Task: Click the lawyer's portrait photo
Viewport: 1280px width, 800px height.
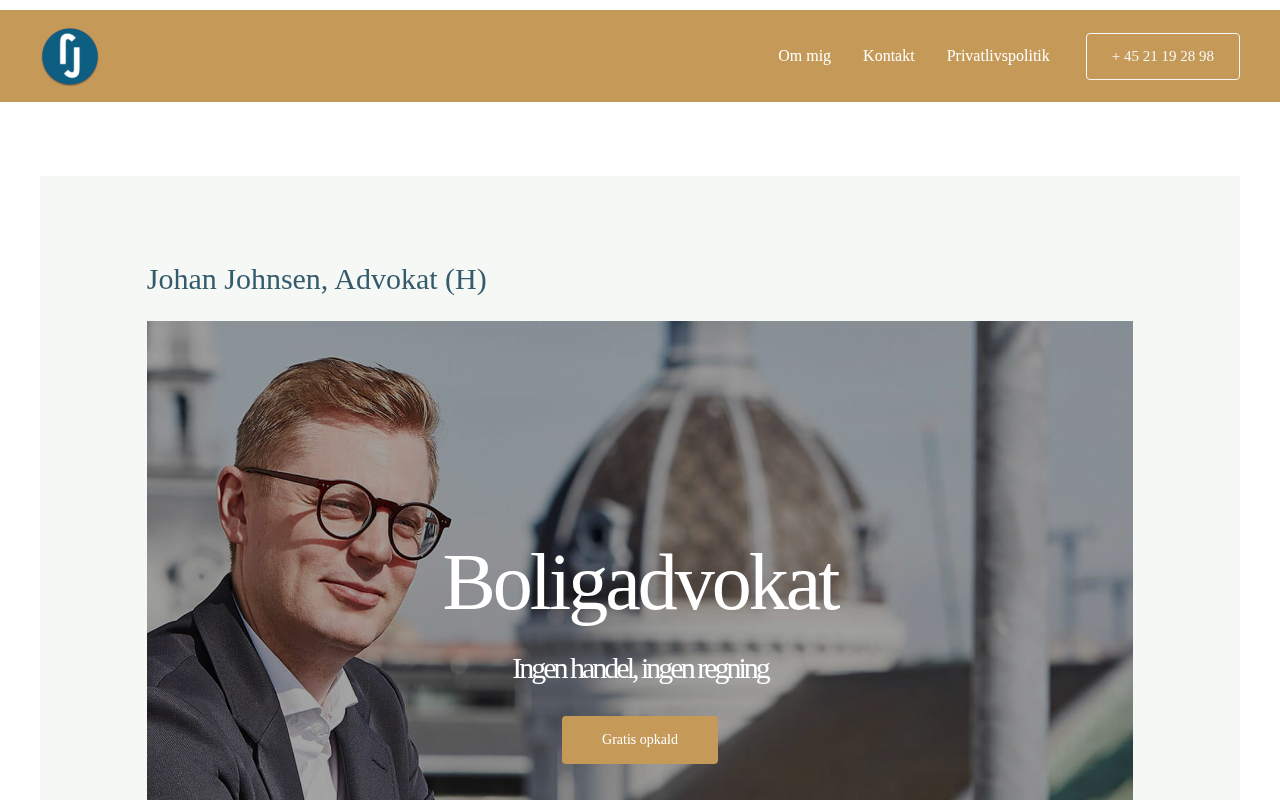Action: (330, 570)
